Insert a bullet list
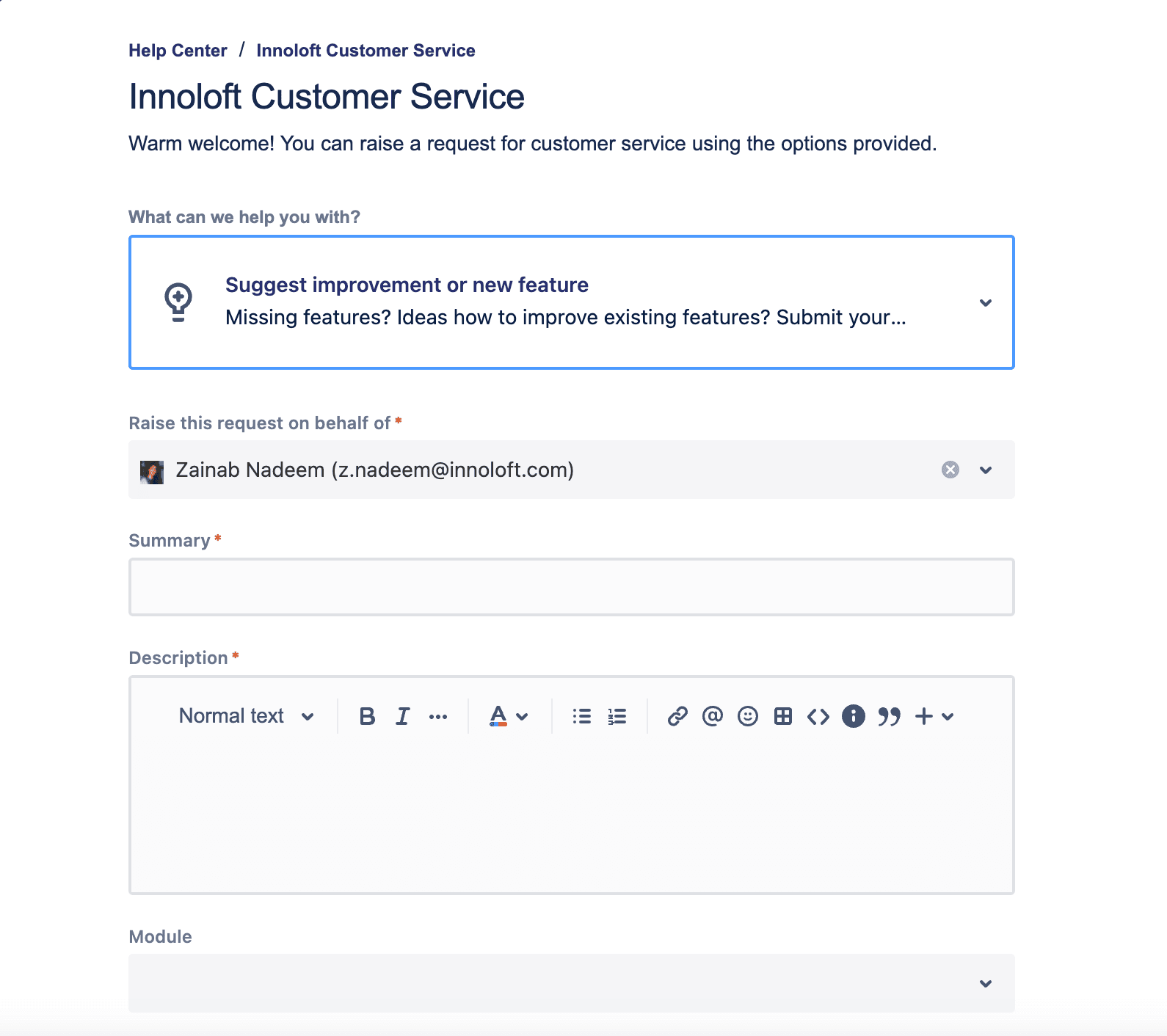The width and height of the screenshot is (1167, 1036). click(x=582, y=716)
